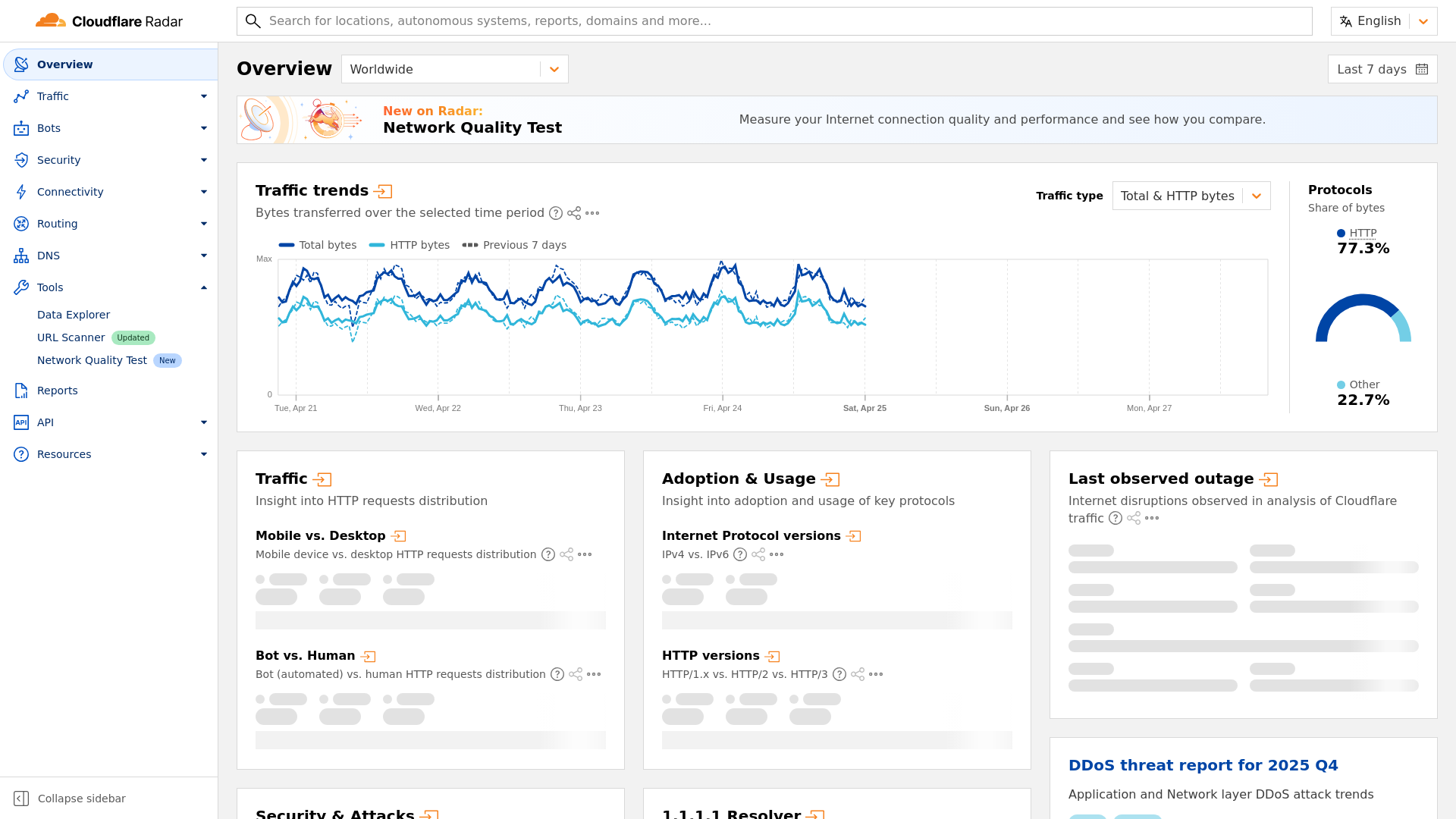The image size is (1456, 819).
Task: Toggle HTTP bytes series in chart legend
Action: (409, 245)
